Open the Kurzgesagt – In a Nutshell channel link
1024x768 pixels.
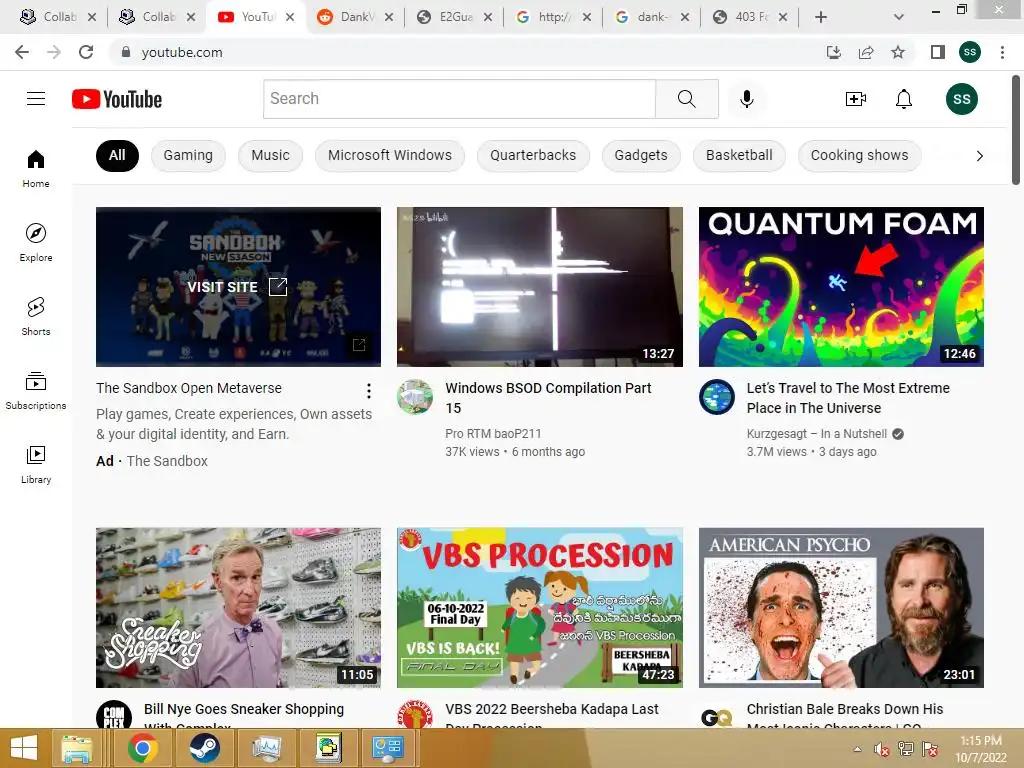[816, 434]
